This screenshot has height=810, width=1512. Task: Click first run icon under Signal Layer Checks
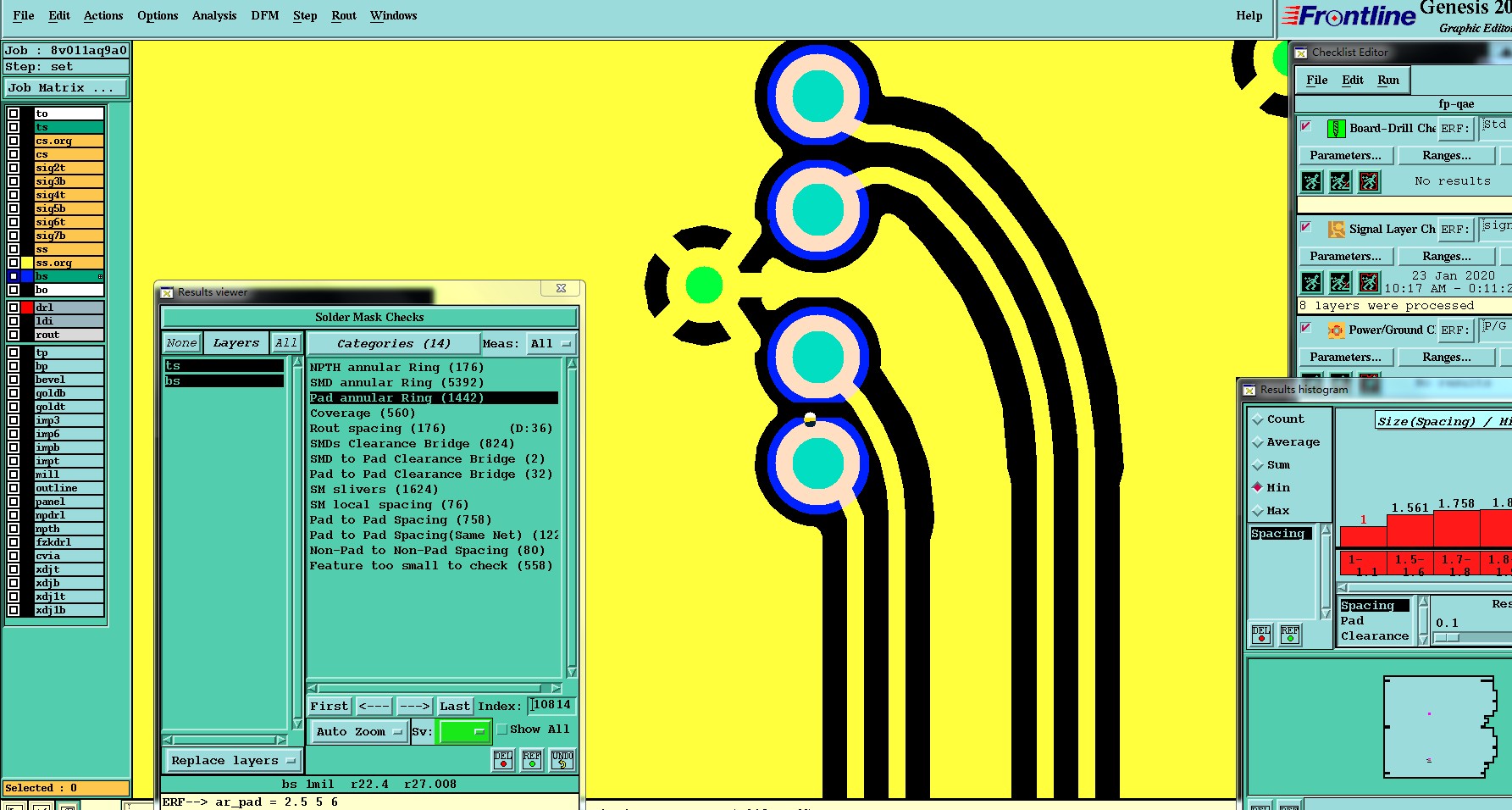tap(1311, 282)
